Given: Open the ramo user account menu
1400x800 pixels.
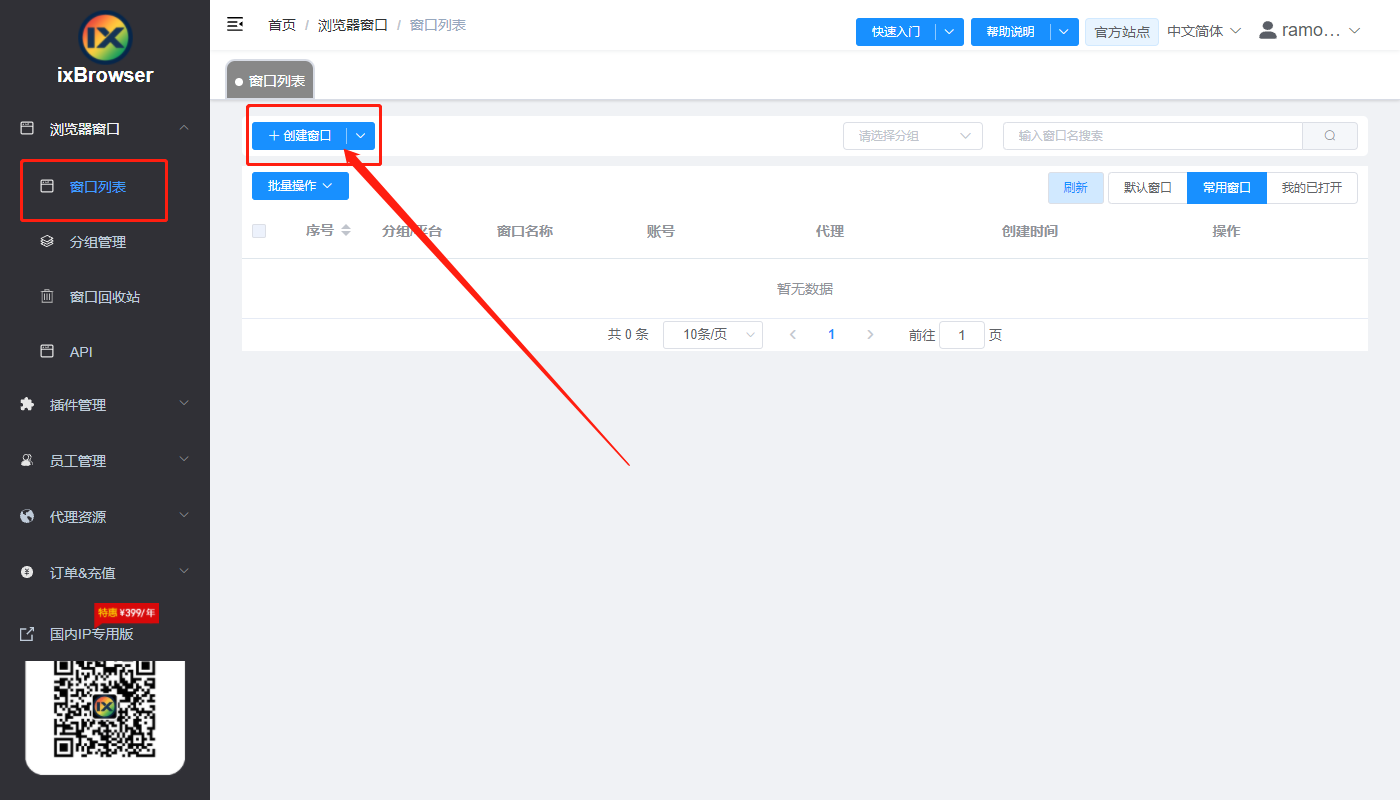Looking at the screenshot, I should (x=1310, y=29).
